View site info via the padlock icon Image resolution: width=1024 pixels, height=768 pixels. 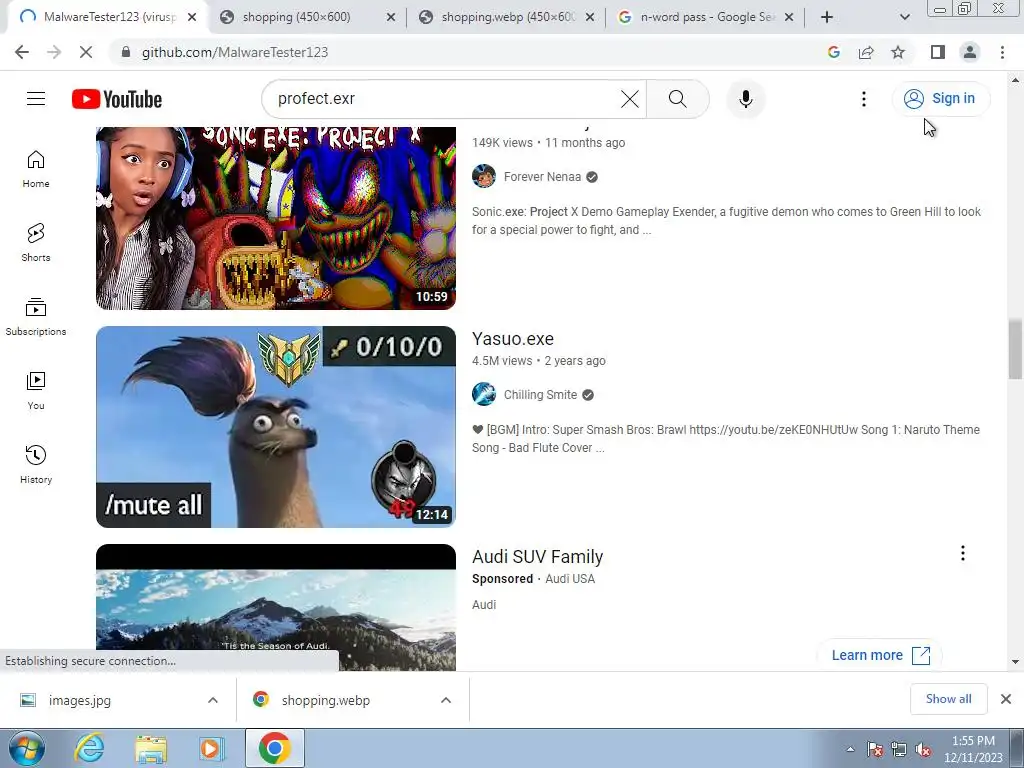(x=126, y=52)
